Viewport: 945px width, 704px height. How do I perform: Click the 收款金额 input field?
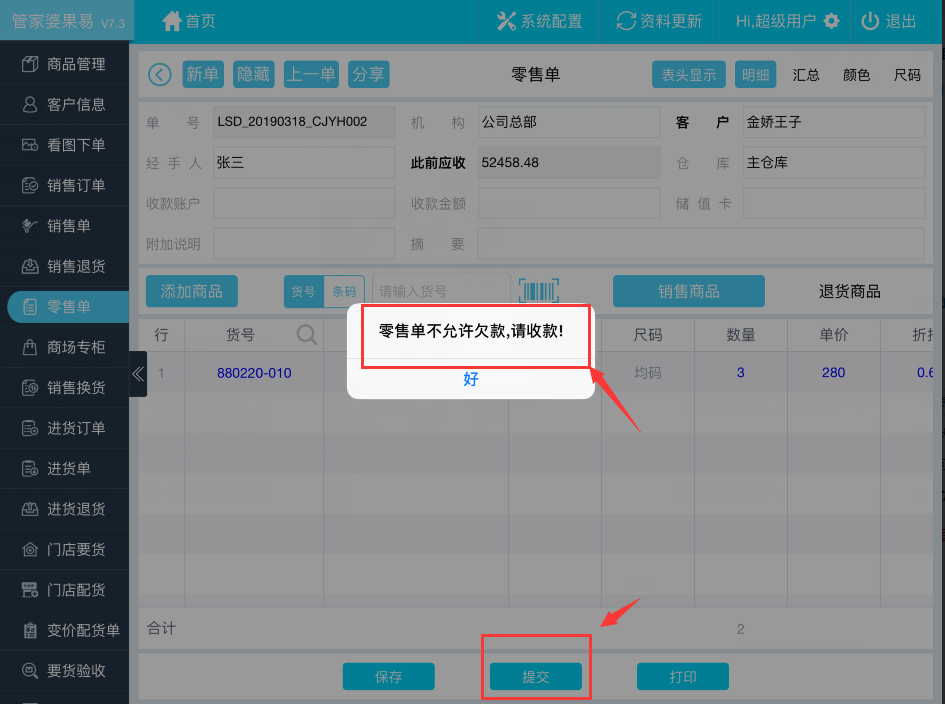[568, 203]
